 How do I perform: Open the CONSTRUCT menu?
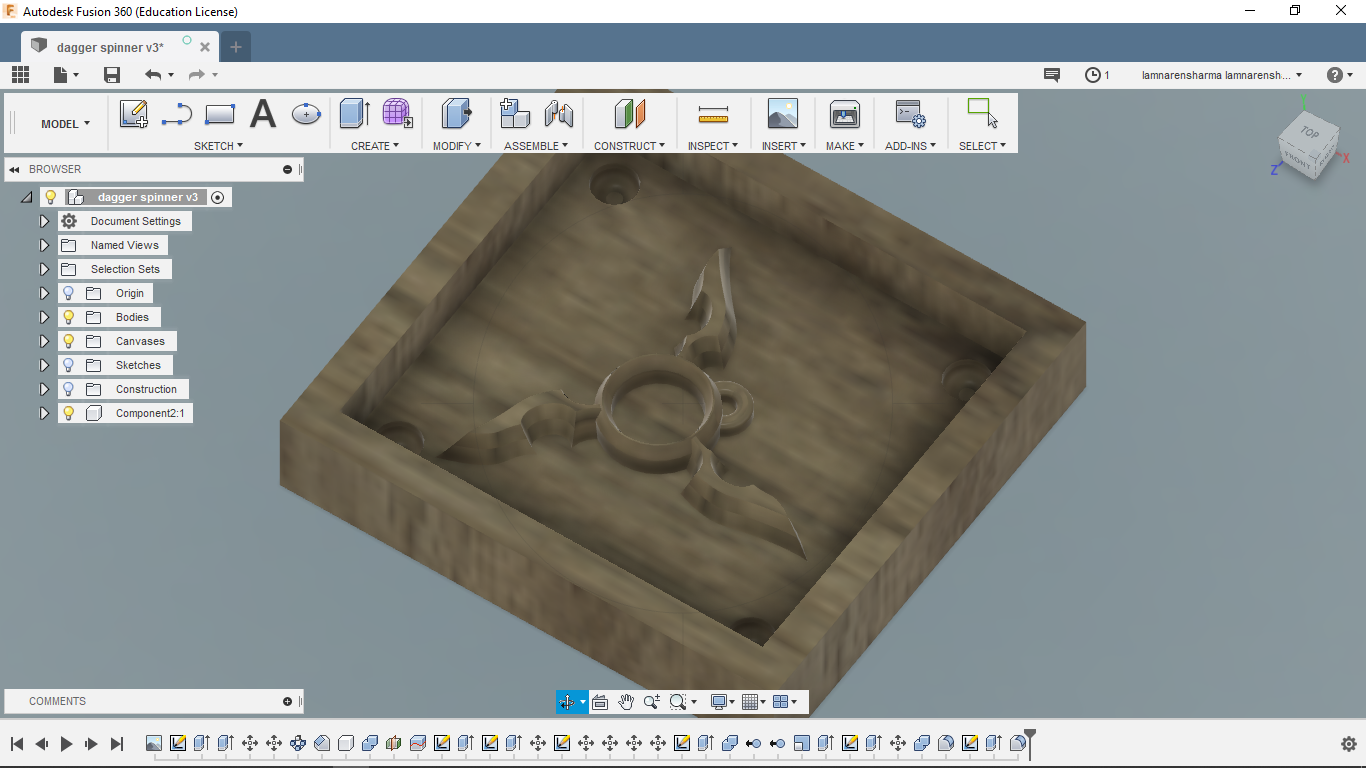(629, 146)
